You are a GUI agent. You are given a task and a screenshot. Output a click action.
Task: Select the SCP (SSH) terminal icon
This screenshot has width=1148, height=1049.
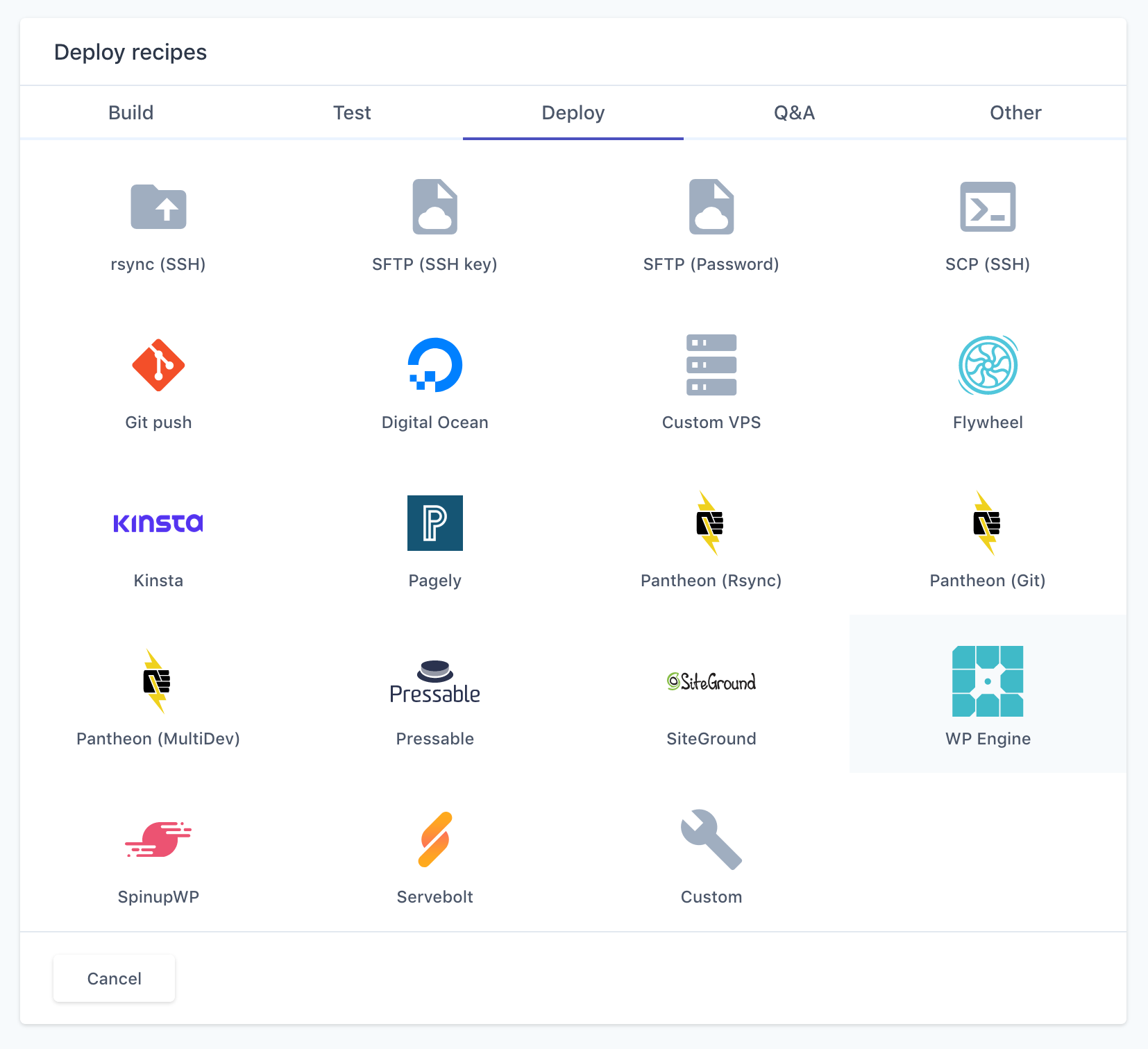988,207
